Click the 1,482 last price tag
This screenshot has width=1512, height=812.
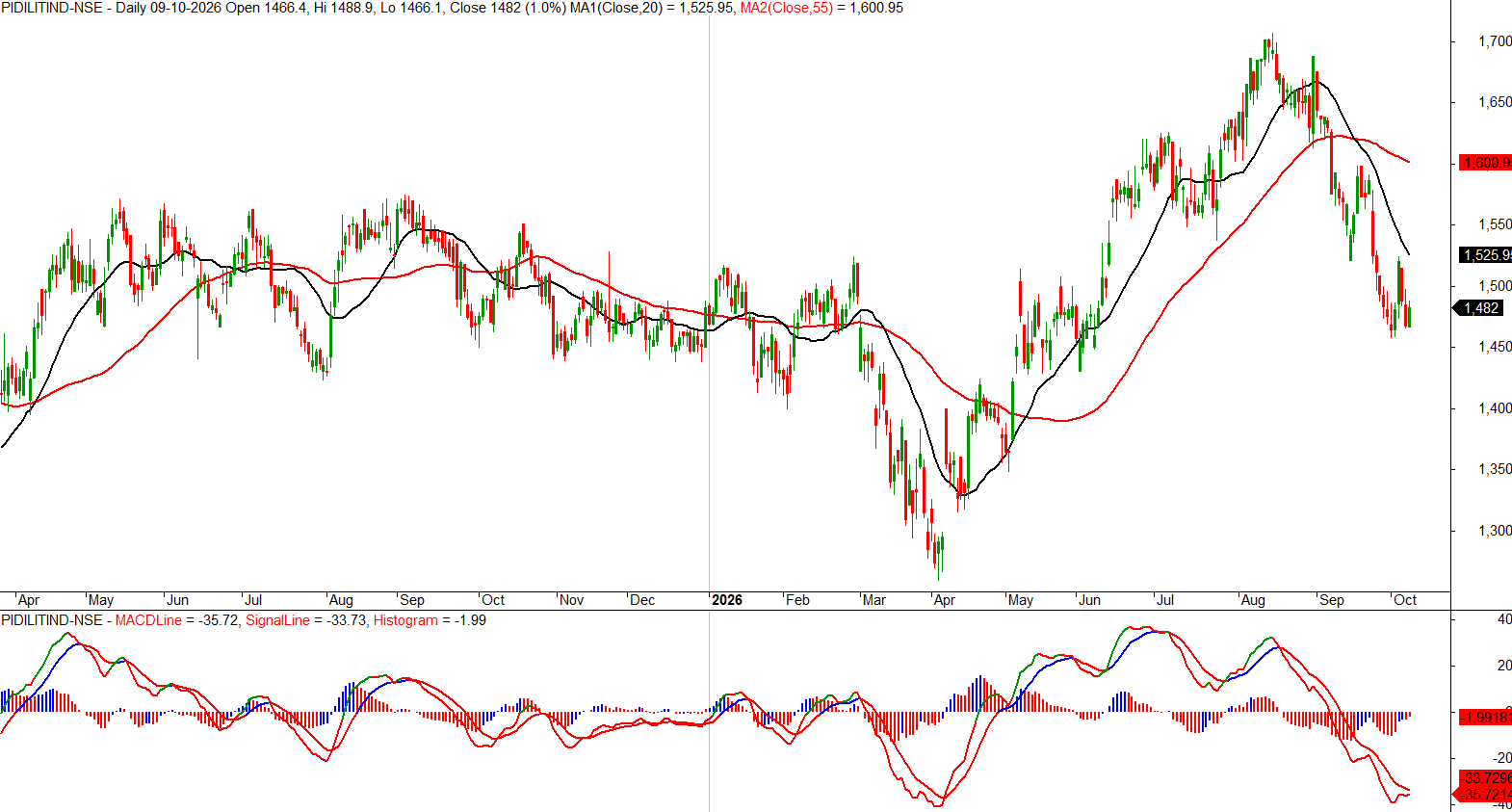click(x=1479, y=308)
